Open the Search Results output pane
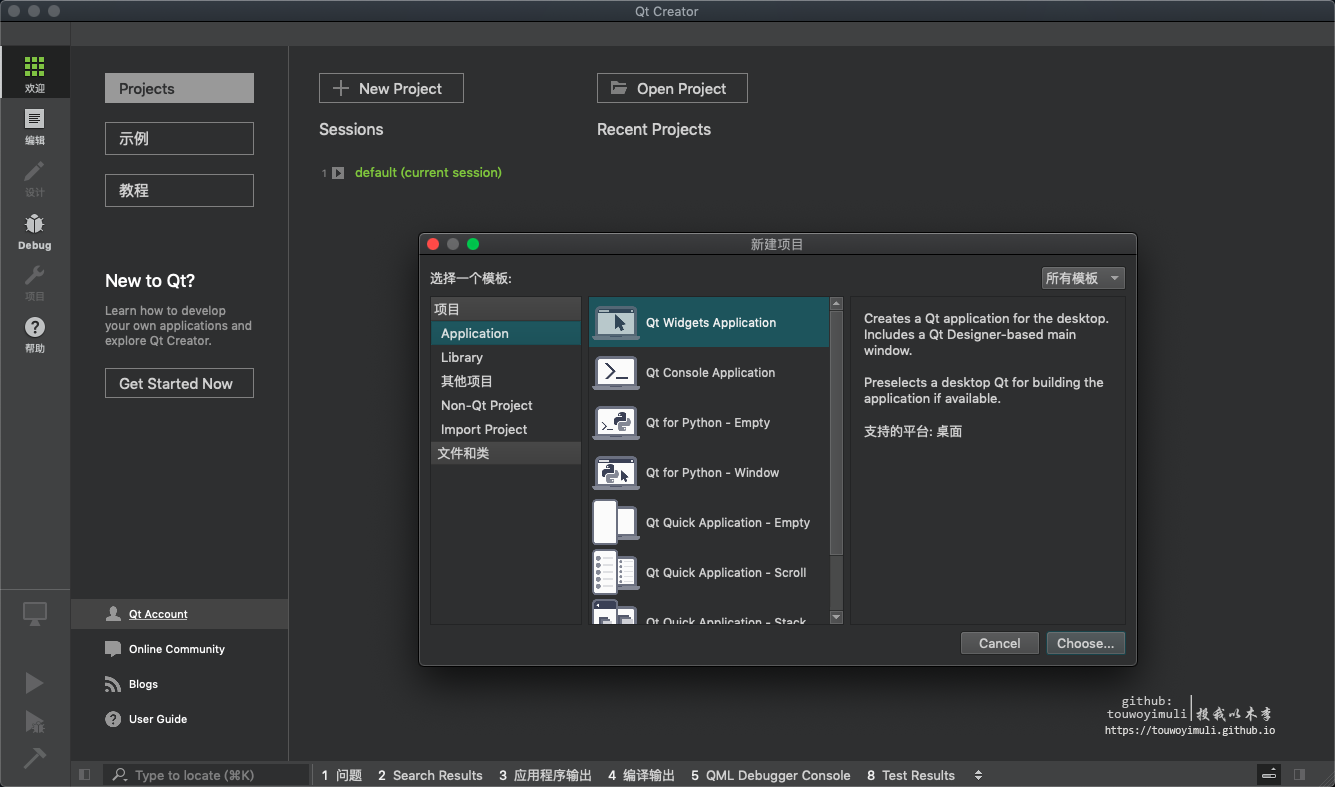 click(x=430, y=775)
